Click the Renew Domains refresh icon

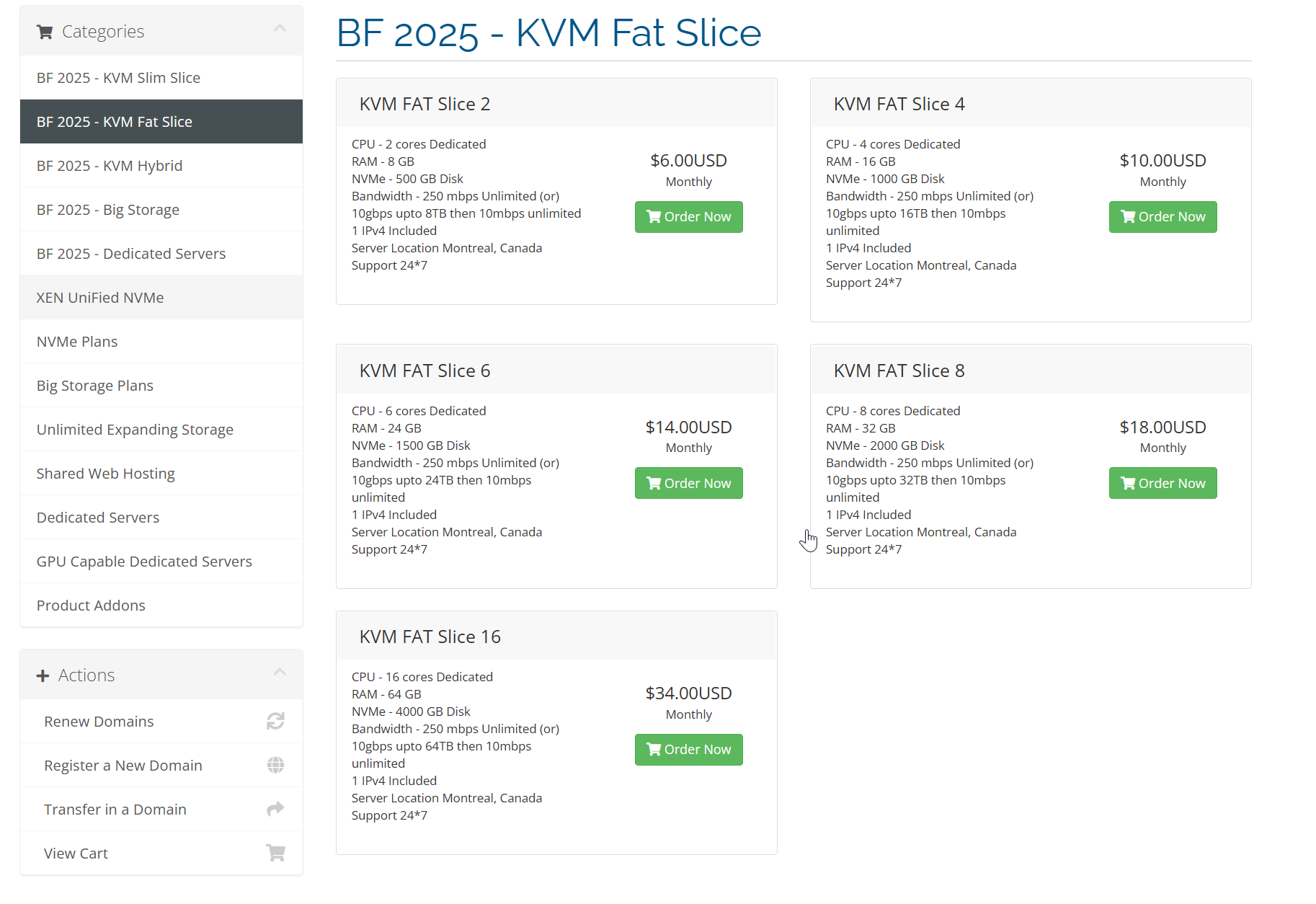pyautogui.click(x=275, y=721)
